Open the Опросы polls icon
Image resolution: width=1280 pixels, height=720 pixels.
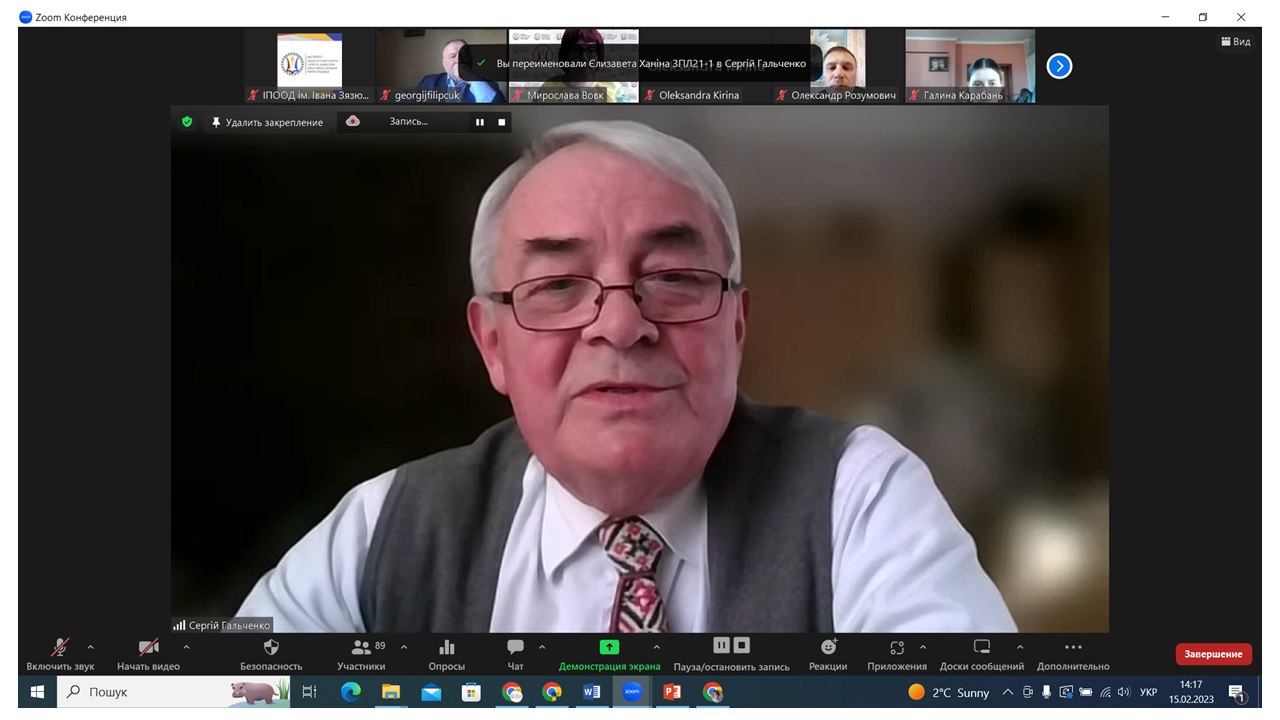tap(446, 654)
